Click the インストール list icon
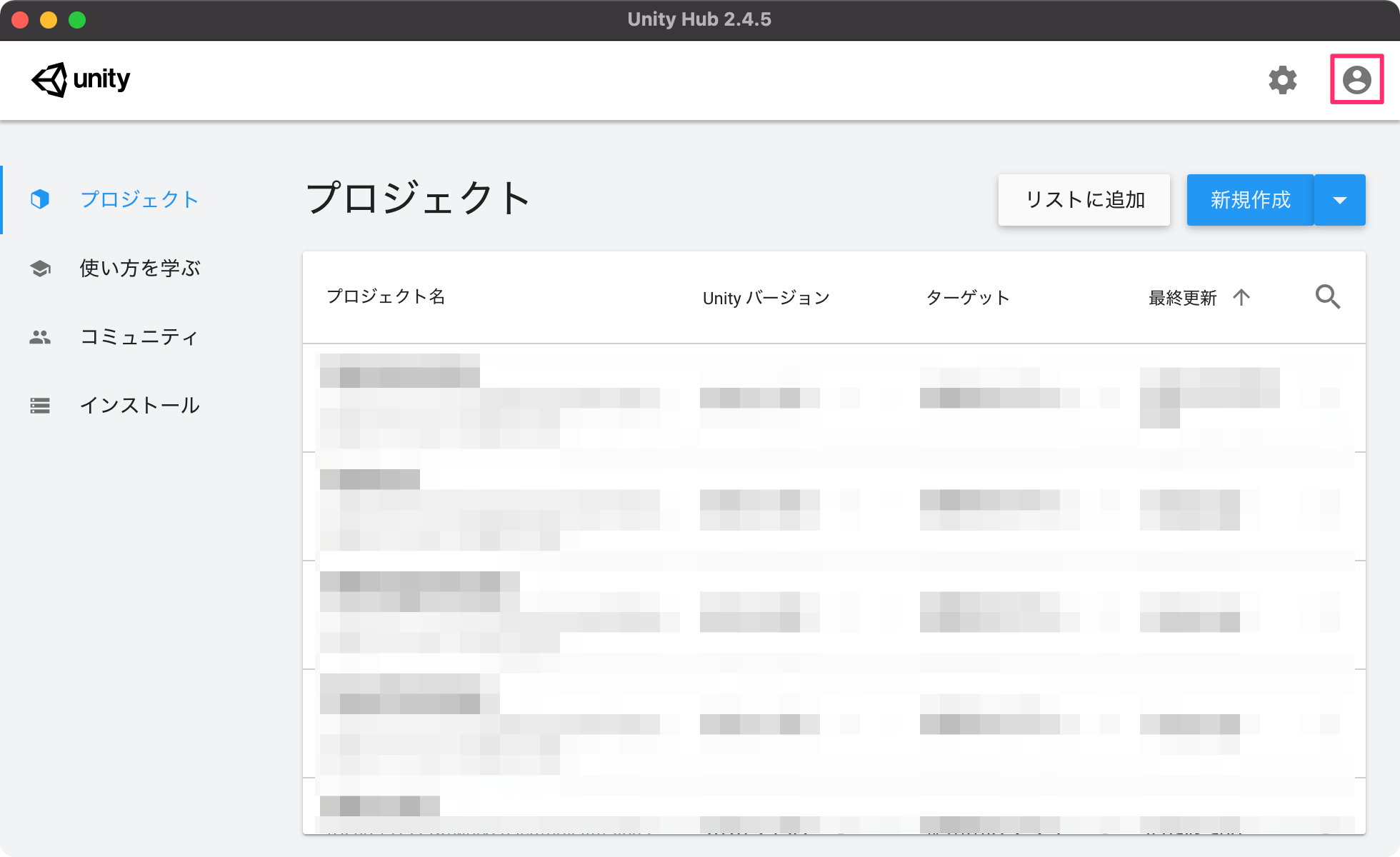This screenshot has height=857, width=1400. (x=40, y=406)
